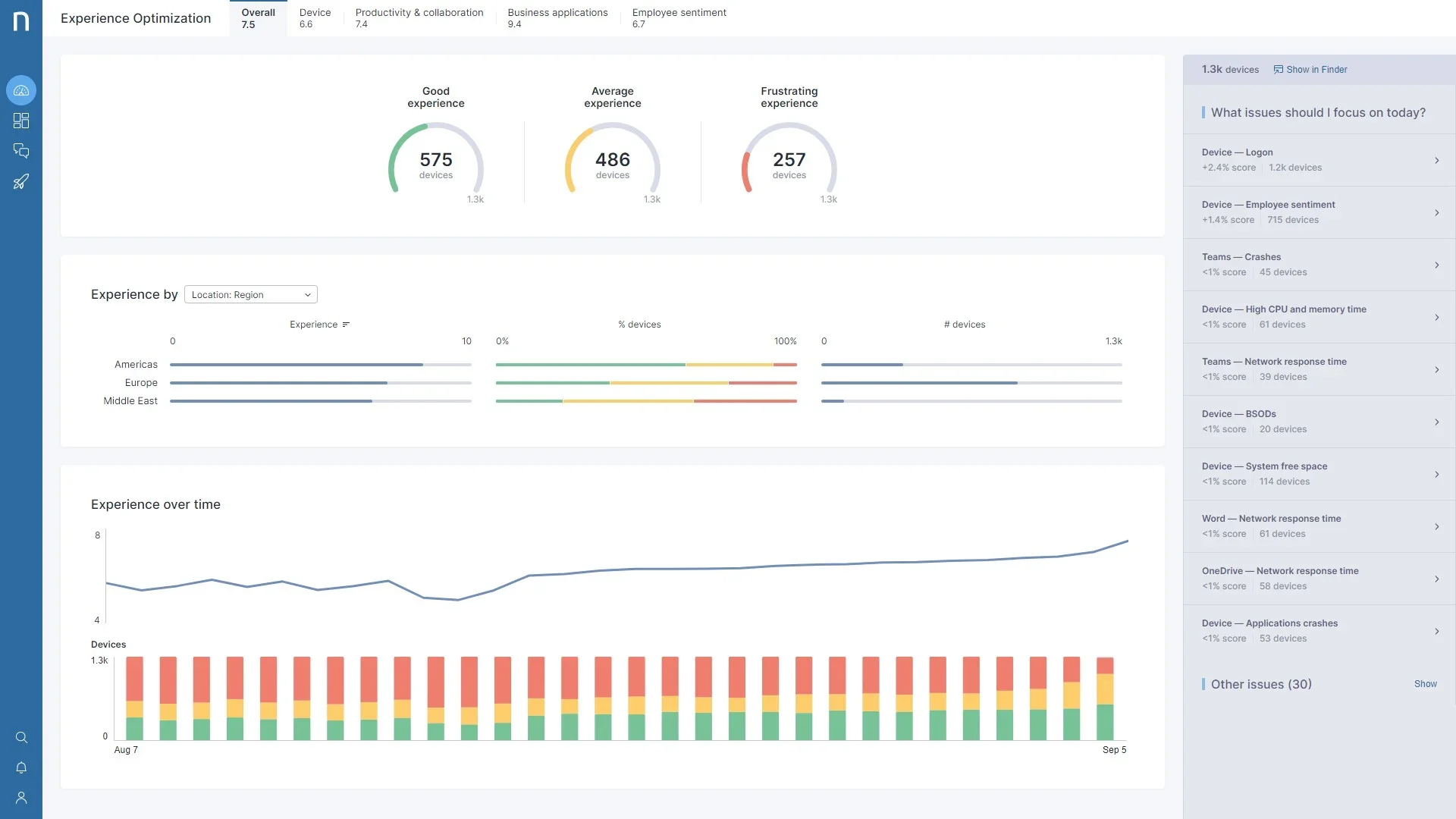Open the rocket sidebar icon

pos(21,181)
